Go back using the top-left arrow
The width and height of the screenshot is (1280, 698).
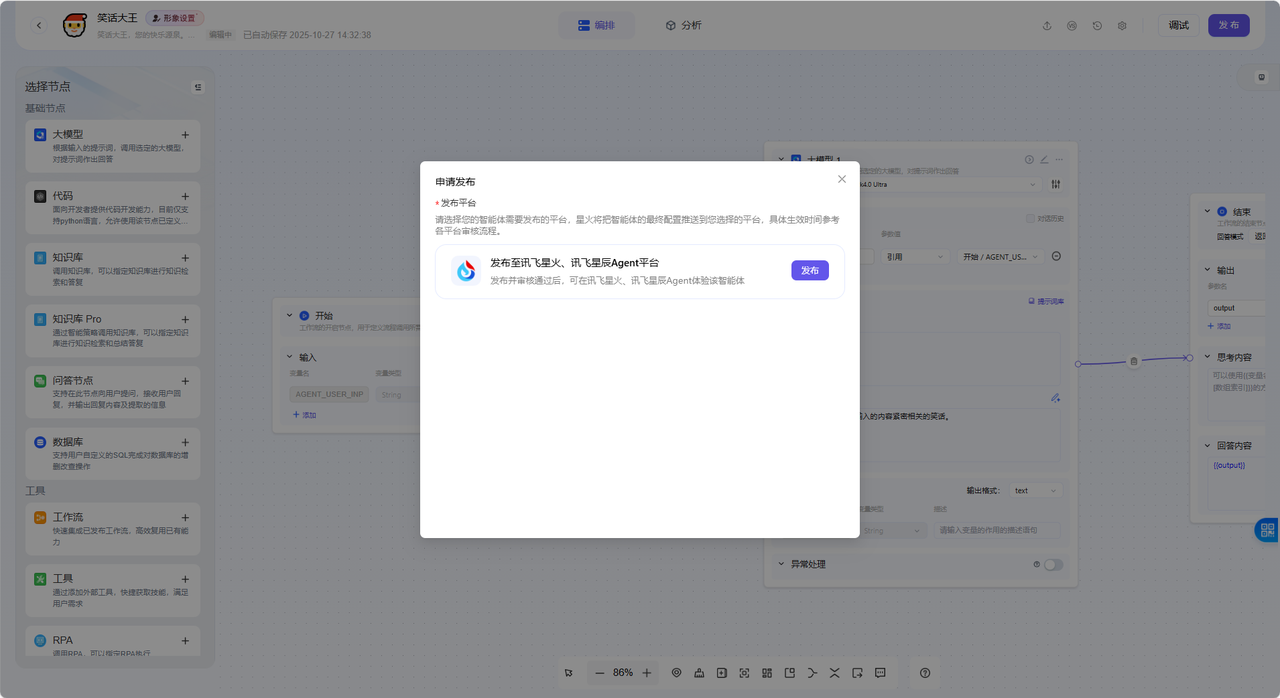[x=39, y=25]
